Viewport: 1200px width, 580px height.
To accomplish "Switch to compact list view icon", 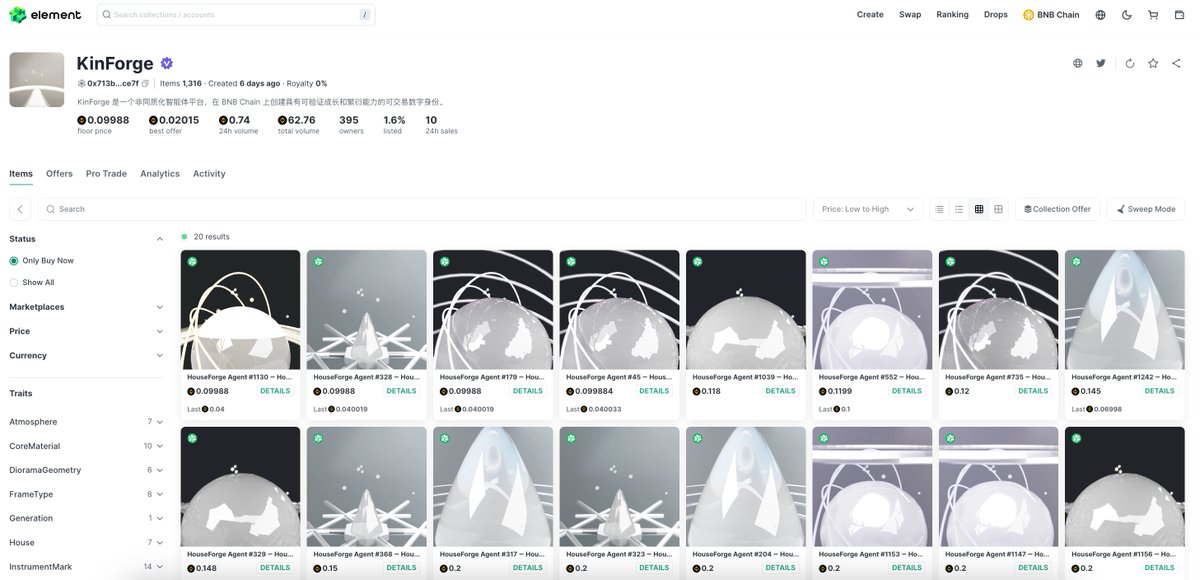I will (959, 209).
